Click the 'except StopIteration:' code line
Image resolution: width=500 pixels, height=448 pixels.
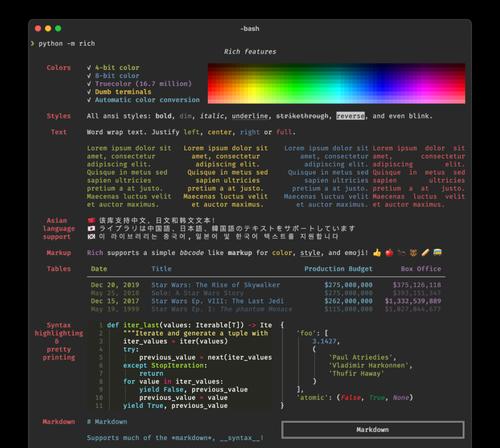coord(165,365)
